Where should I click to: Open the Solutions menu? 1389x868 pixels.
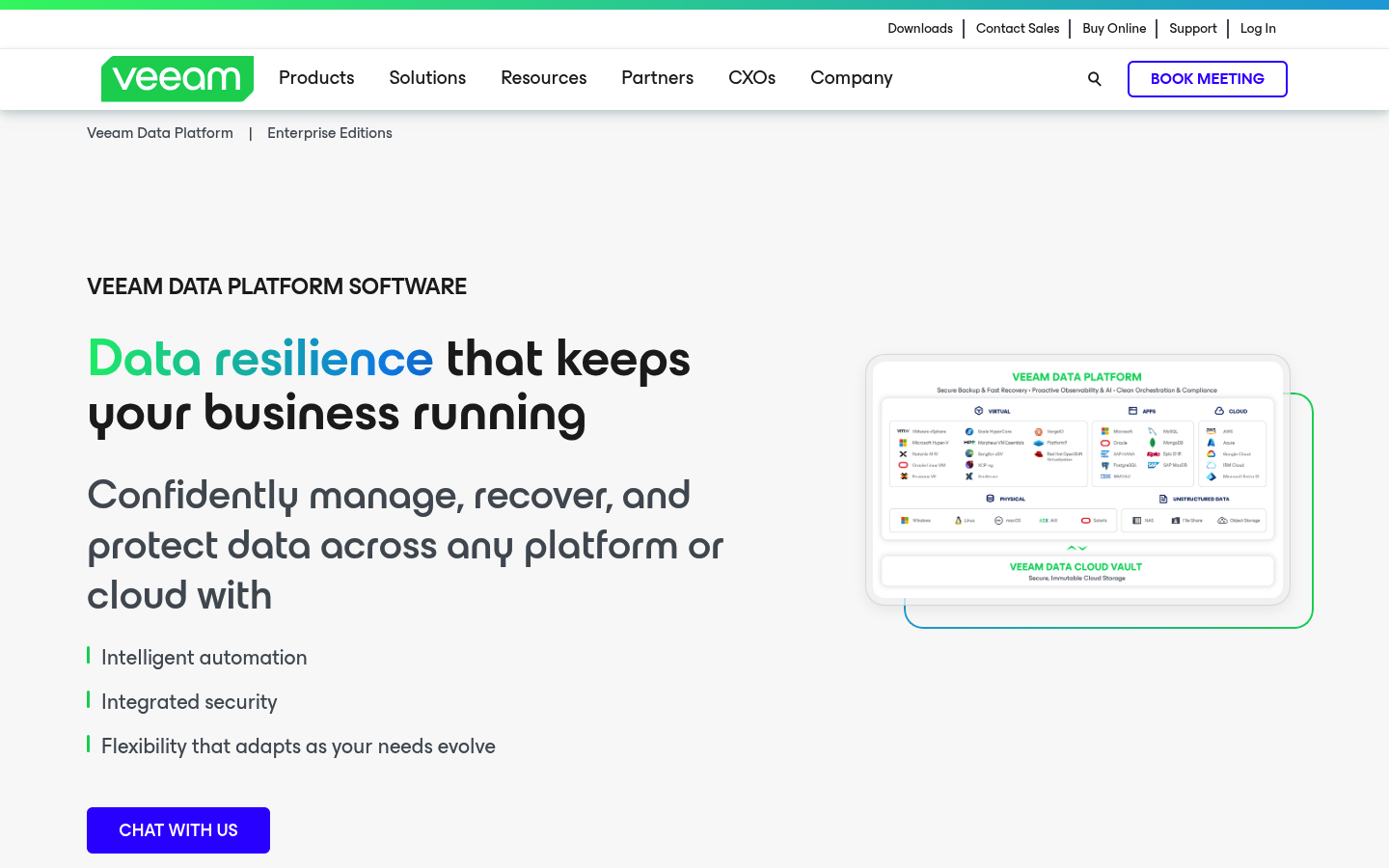[x=427, y=78]
